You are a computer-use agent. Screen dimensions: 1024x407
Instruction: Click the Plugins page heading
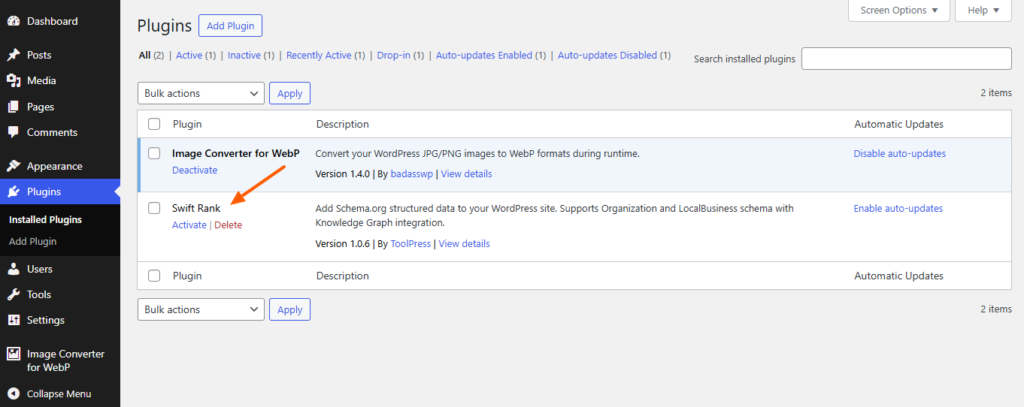[165, 26]
